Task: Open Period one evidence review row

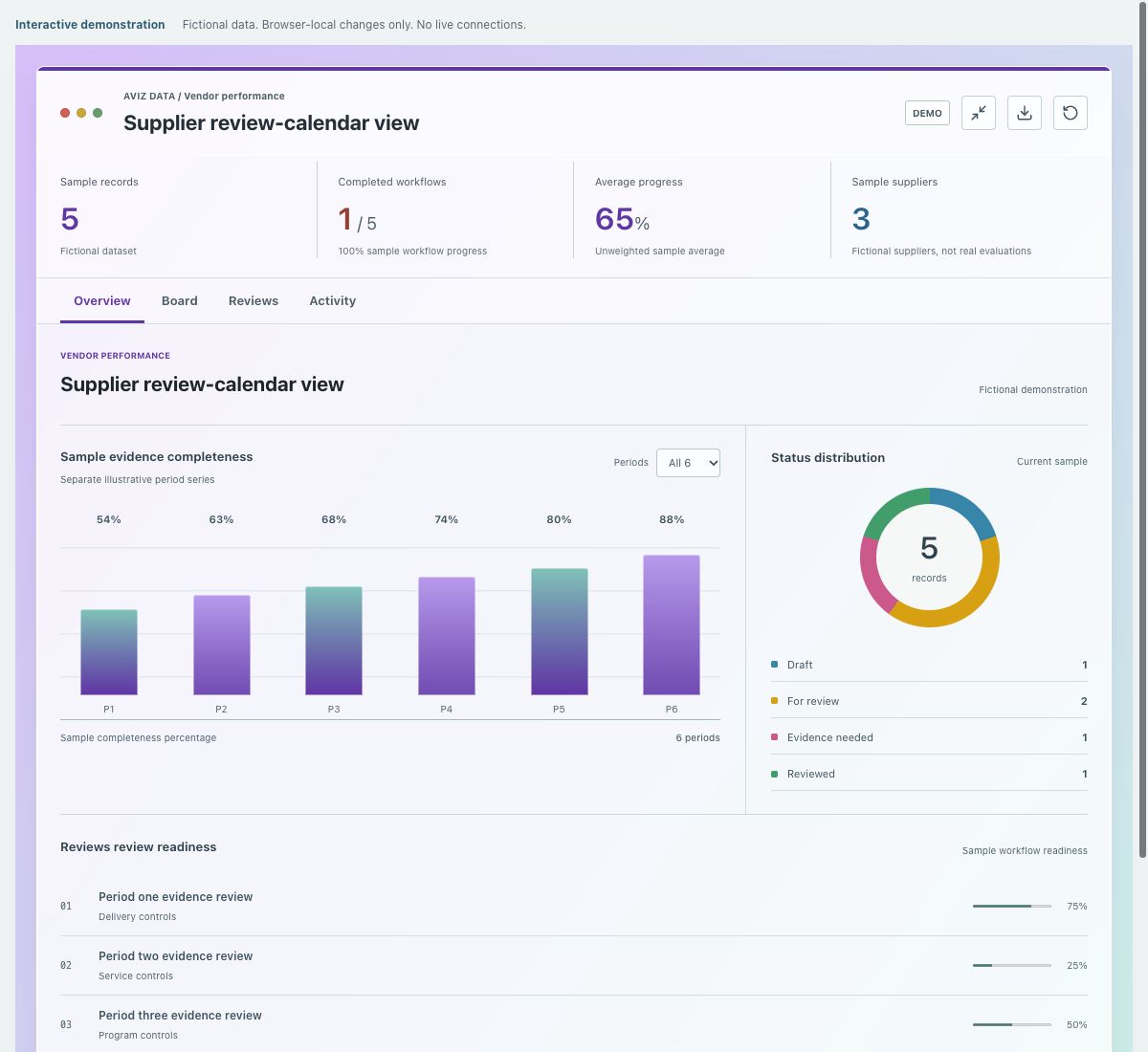Action: click(574, 906)
